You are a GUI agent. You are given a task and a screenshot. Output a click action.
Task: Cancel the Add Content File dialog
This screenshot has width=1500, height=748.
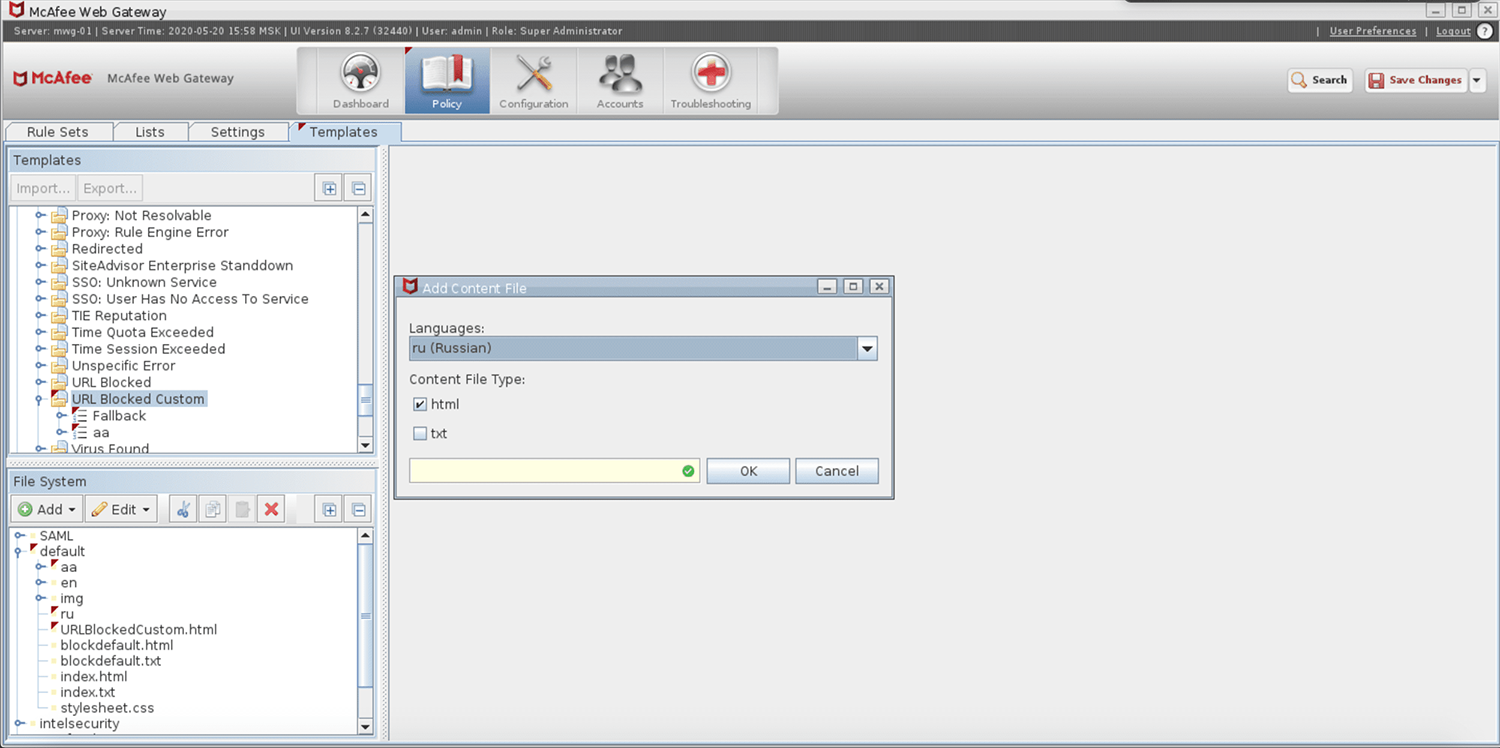coord(837,471)
